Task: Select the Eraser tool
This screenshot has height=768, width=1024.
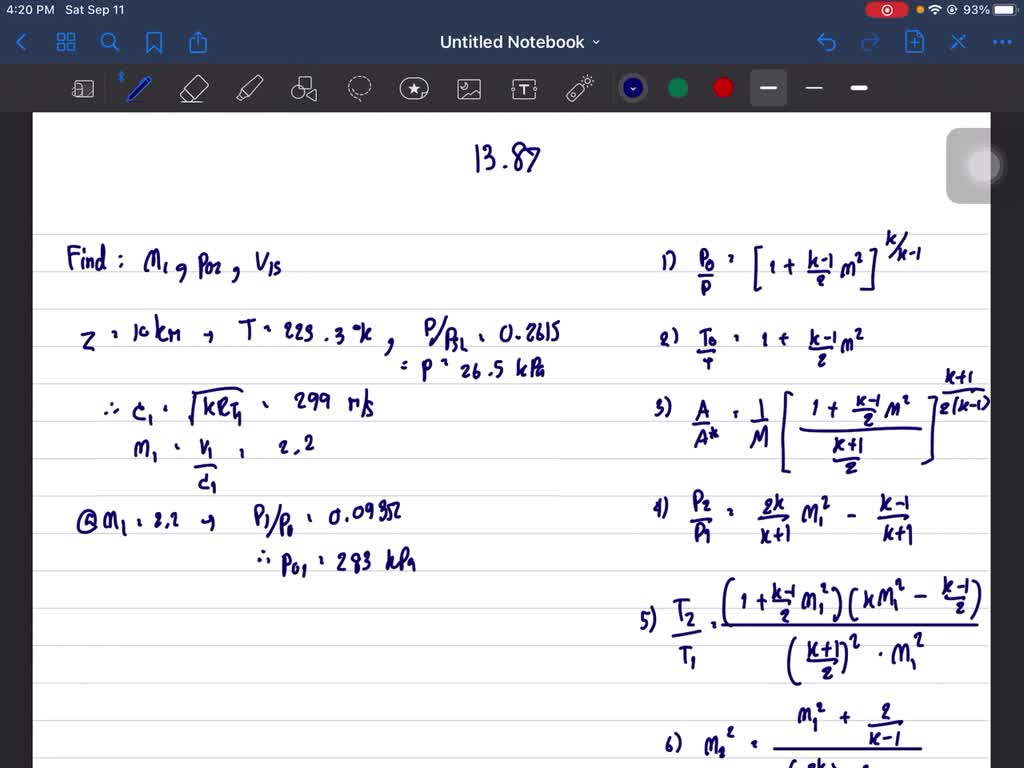Action: coord(192,89)
